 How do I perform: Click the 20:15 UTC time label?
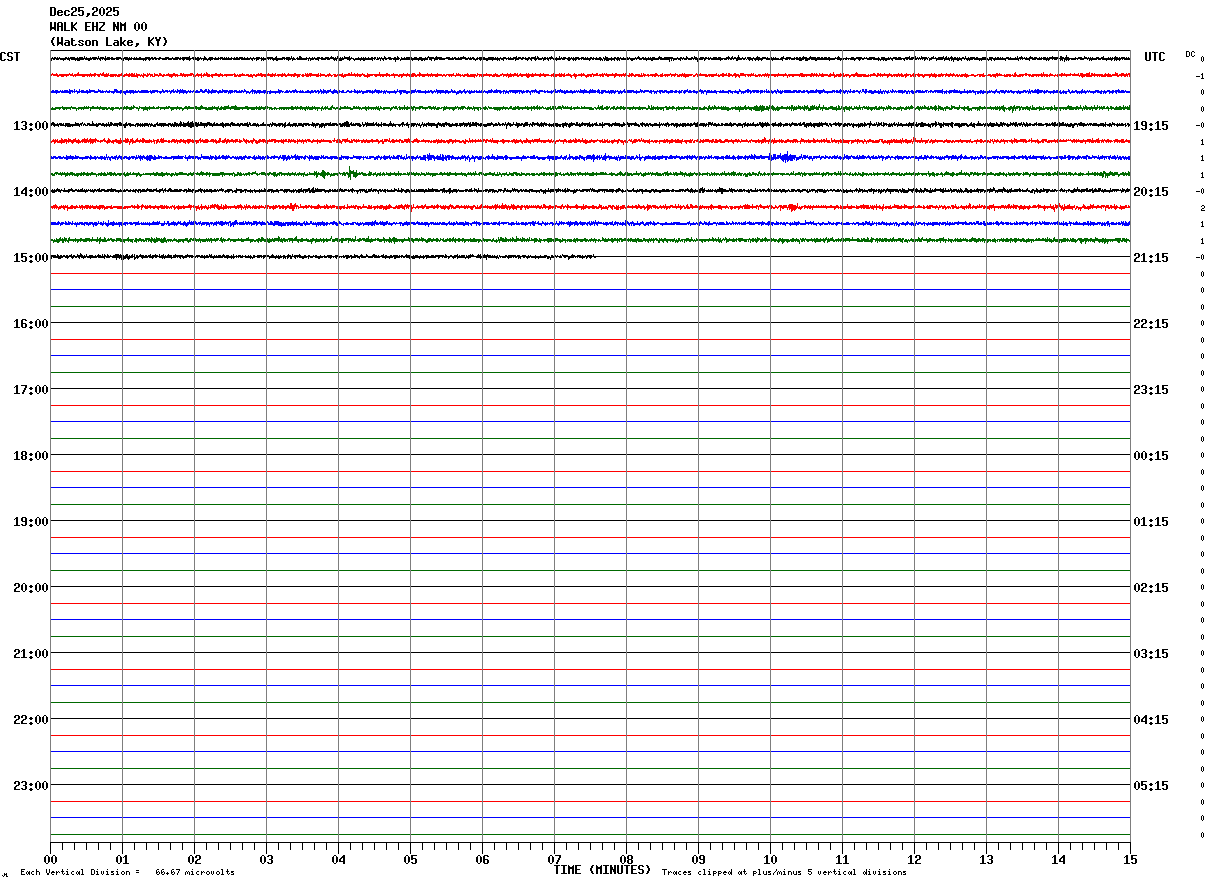[x=1151, y=192]
